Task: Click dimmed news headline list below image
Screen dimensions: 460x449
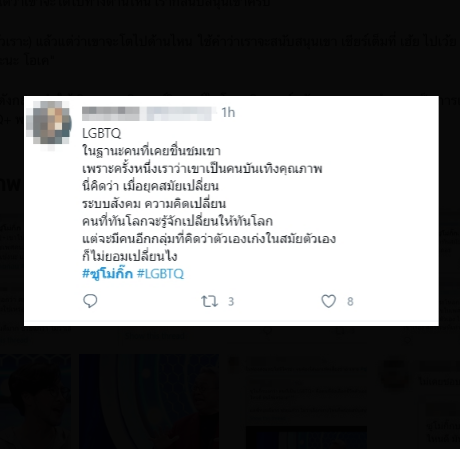Action: click(x=307, y=390)
